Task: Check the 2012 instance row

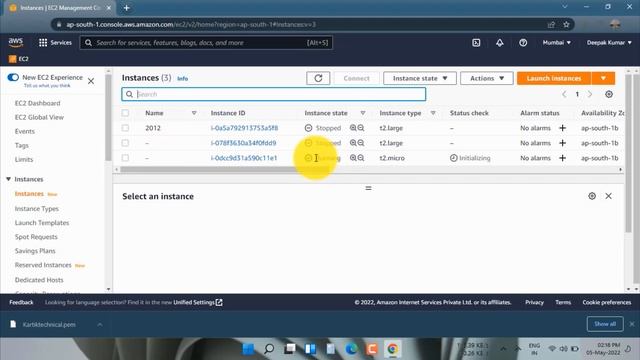Action: (x=125, y=128)
